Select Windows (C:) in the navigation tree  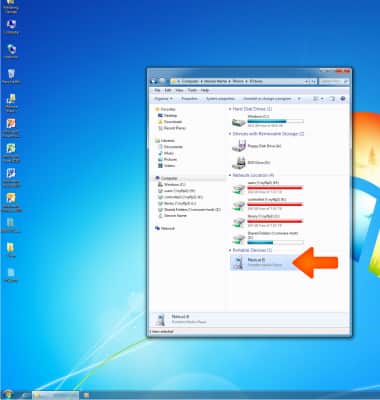tap(172, 184)
